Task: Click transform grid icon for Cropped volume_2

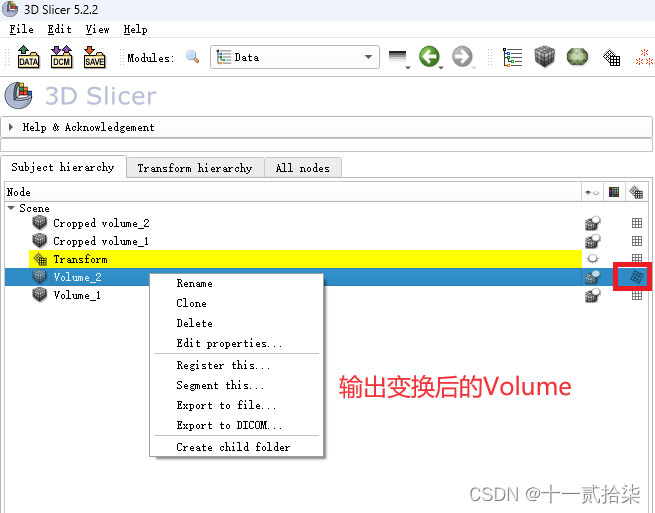Action: point(637,223)
